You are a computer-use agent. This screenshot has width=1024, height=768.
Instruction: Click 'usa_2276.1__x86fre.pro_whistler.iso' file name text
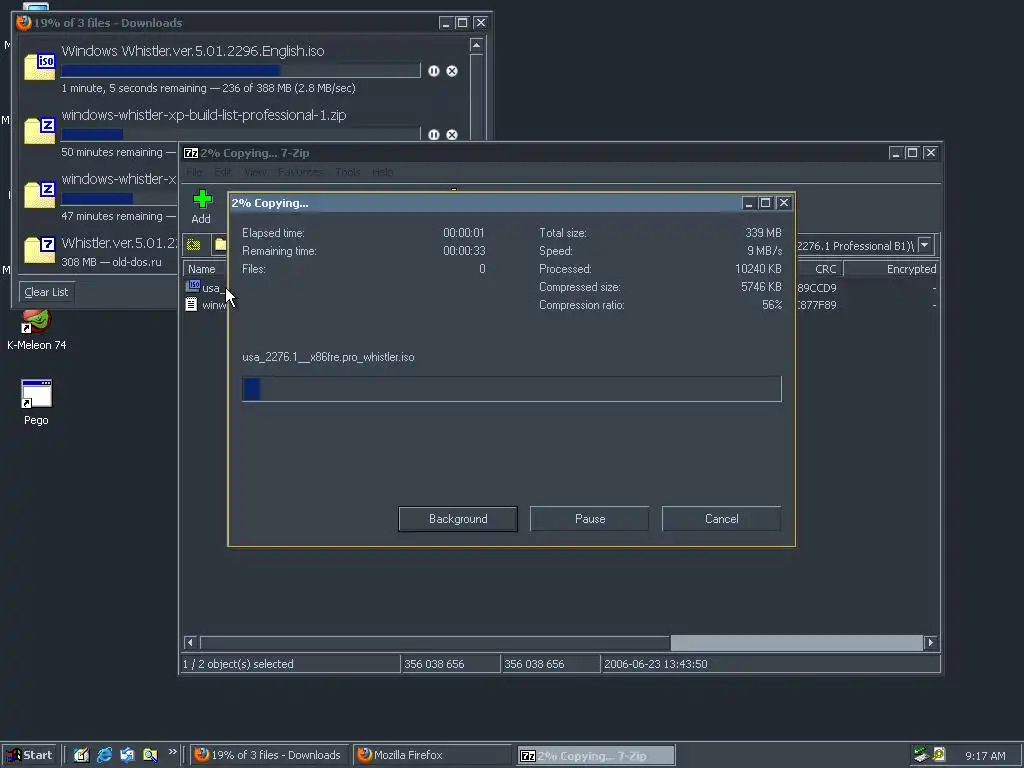tap(328, 357)
